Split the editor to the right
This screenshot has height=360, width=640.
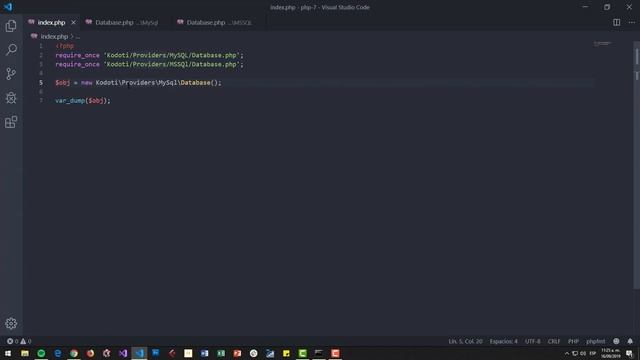coord(616,22)
